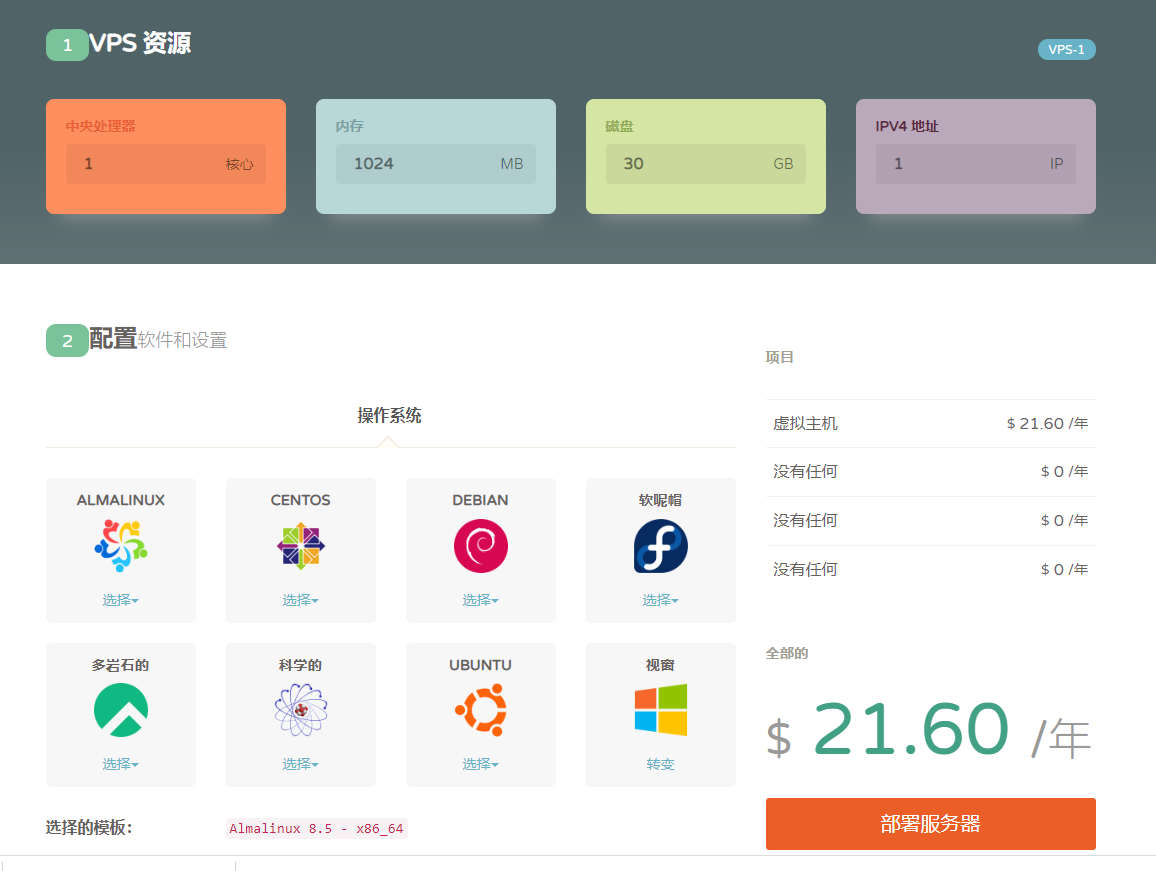This screenshot has width=1156, height=871.
Task: Click the 视窗 card title
Action: (x=661, y=664)
